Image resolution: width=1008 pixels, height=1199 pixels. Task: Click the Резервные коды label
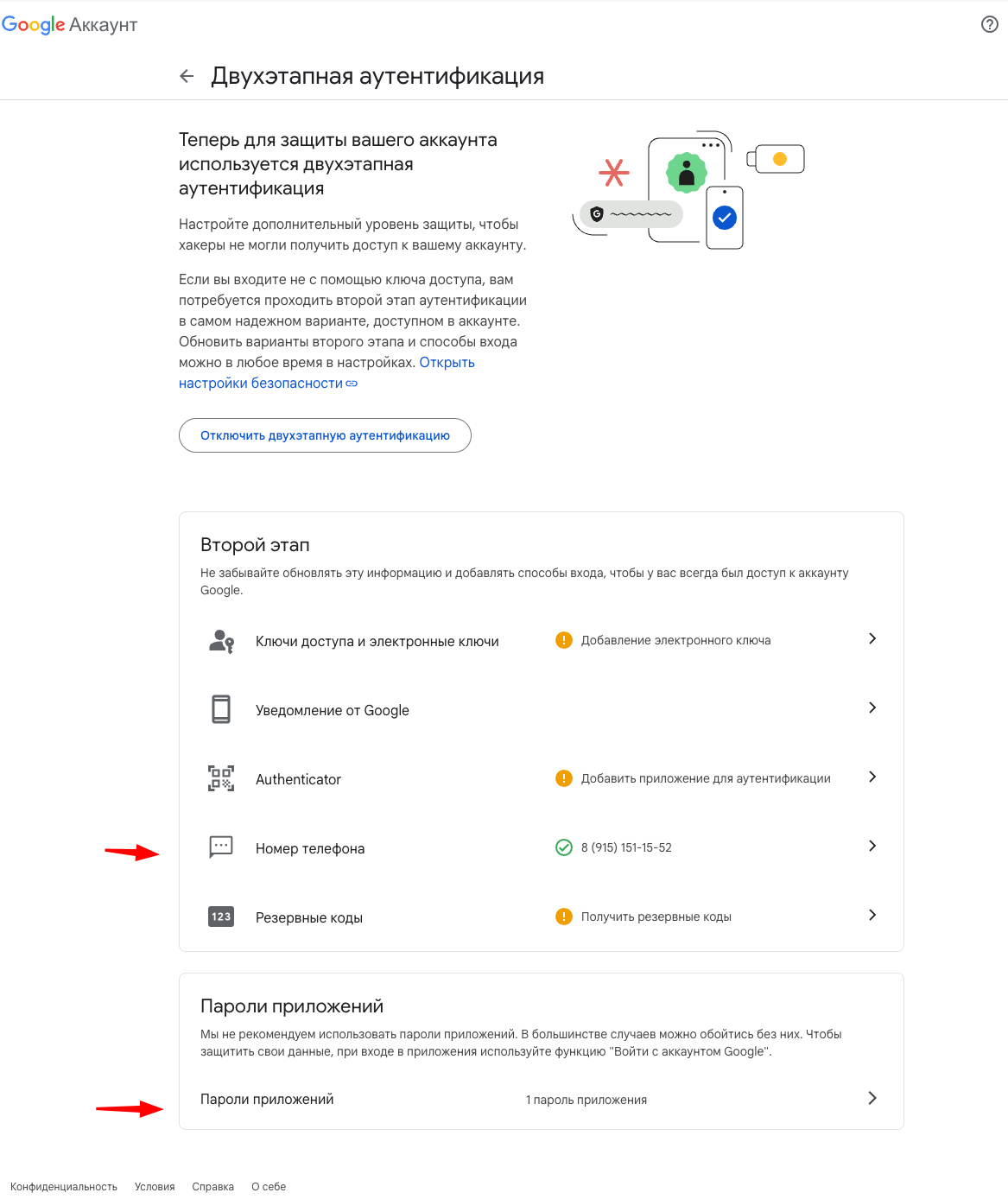coord(309,917)
